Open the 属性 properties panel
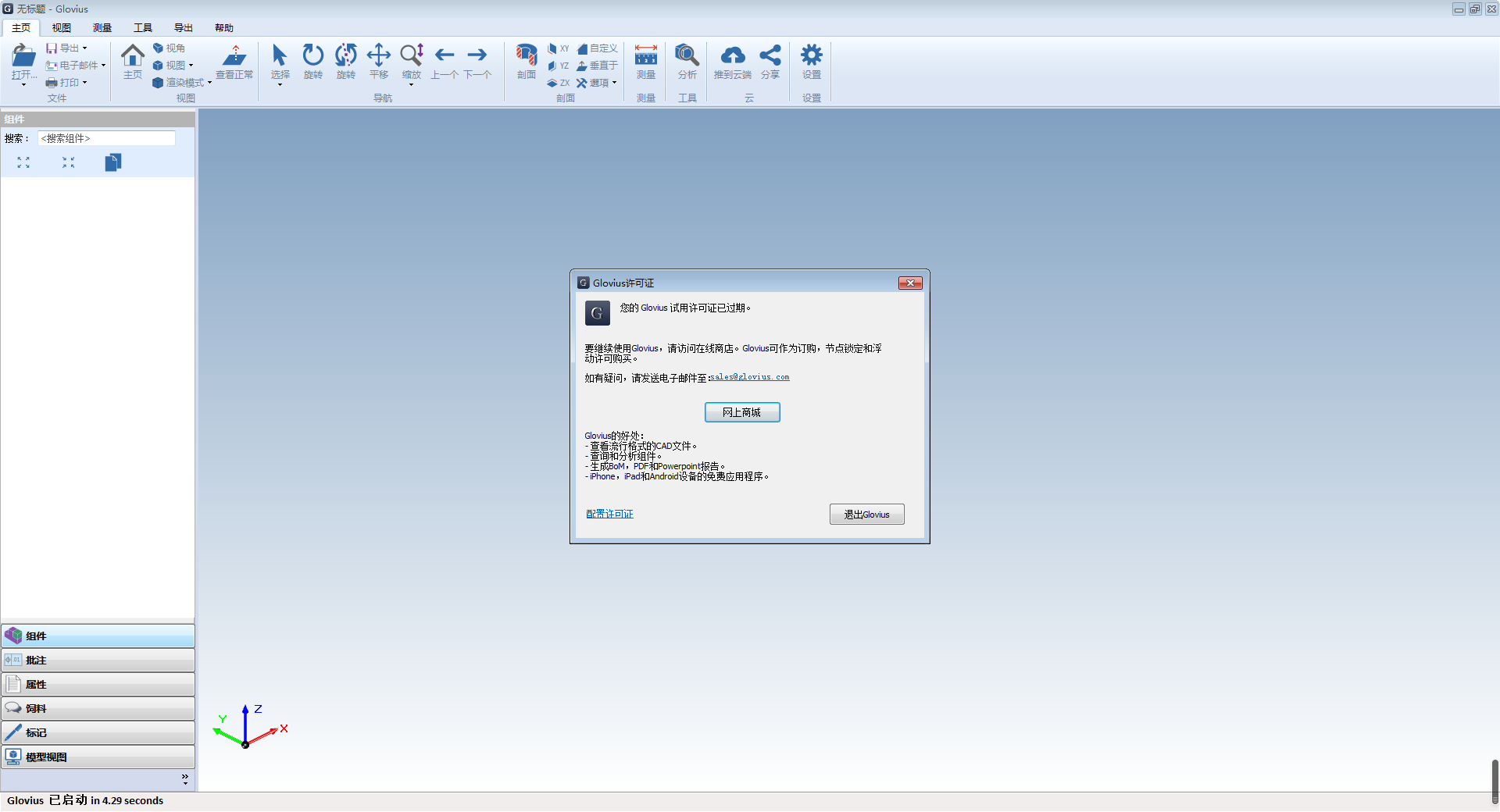The width and height of the screenshot is (1500, 812). [x=98, y=684]
